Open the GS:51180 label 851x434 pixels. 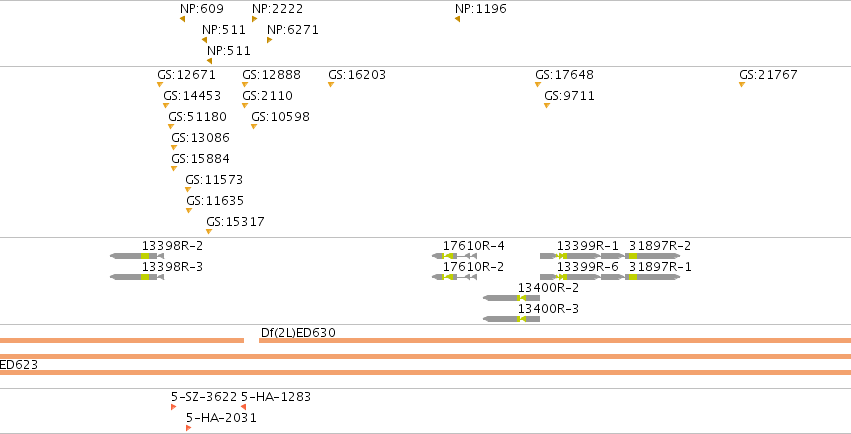tap(197, 117)
